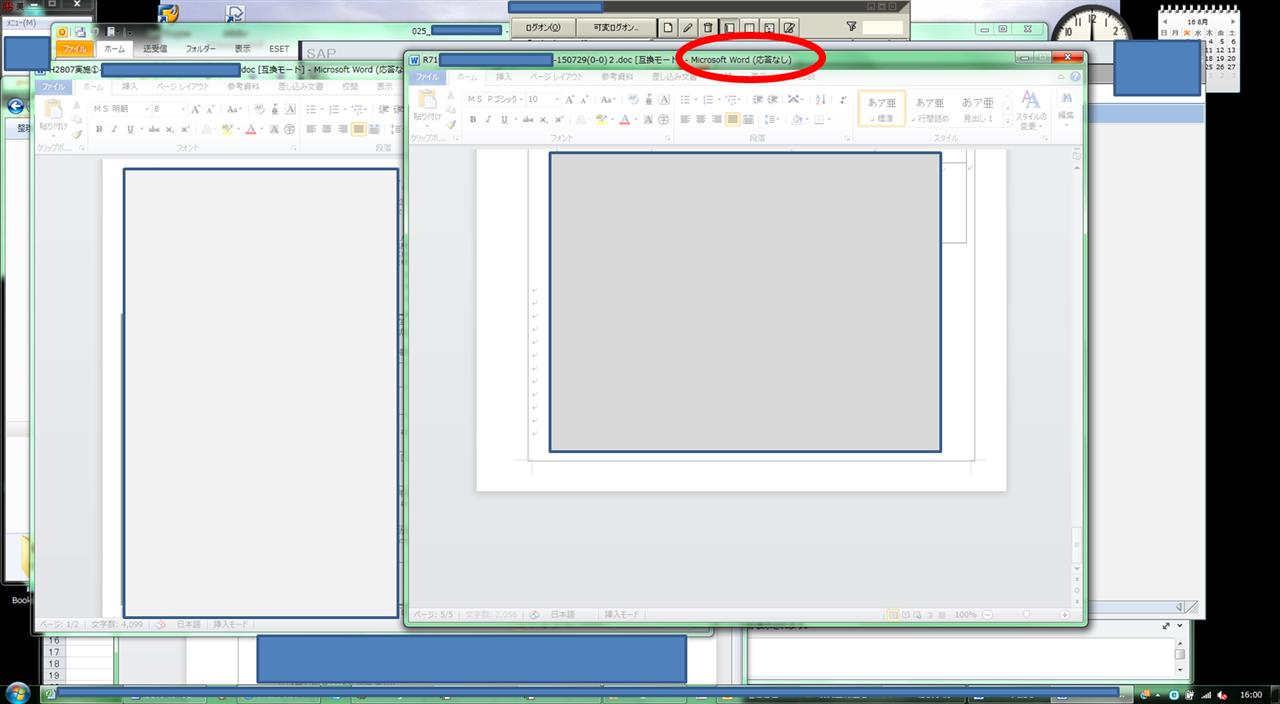Center text in front Word window
1280x704 pixels.
701,119
